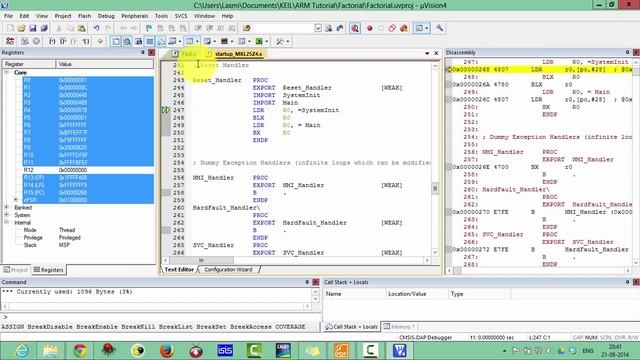Screen dimensions: 640x360
Task: Toggle the Disassembly Window view button
Action: coord(127,41)
